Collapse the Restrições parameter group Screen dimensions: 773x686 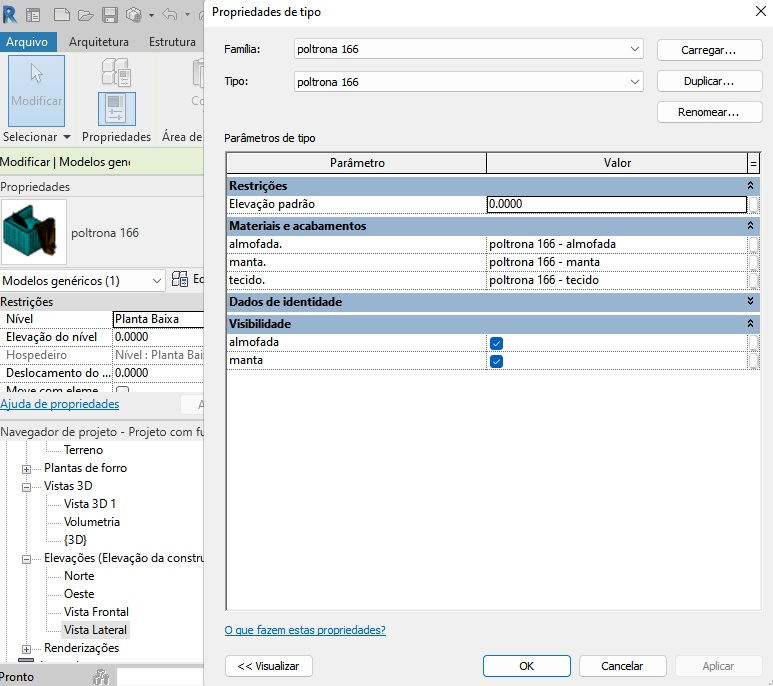(750, 185)
